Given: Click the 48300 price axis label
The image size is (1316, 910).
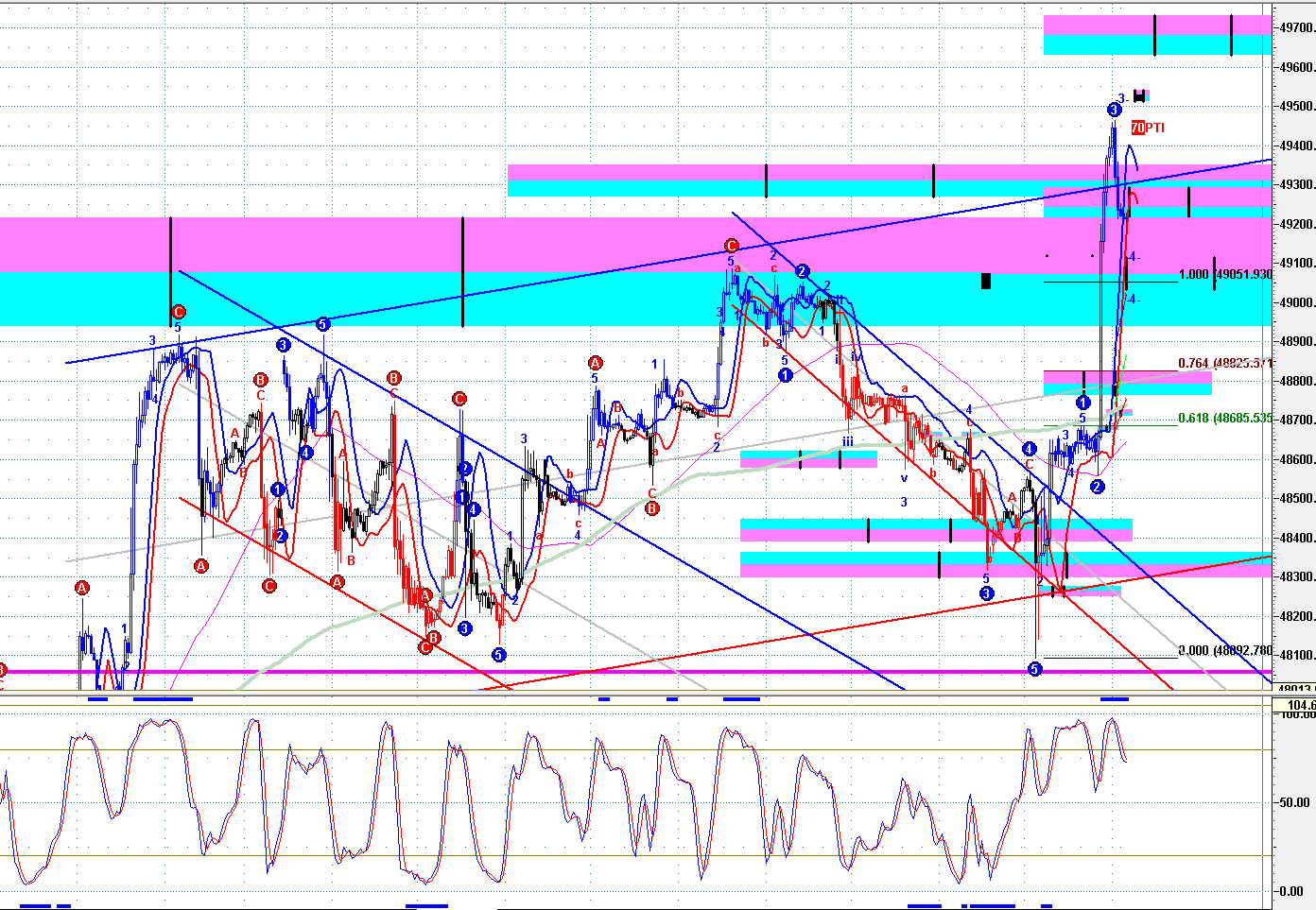Looking at the screenshot, I should [1296, 577].
